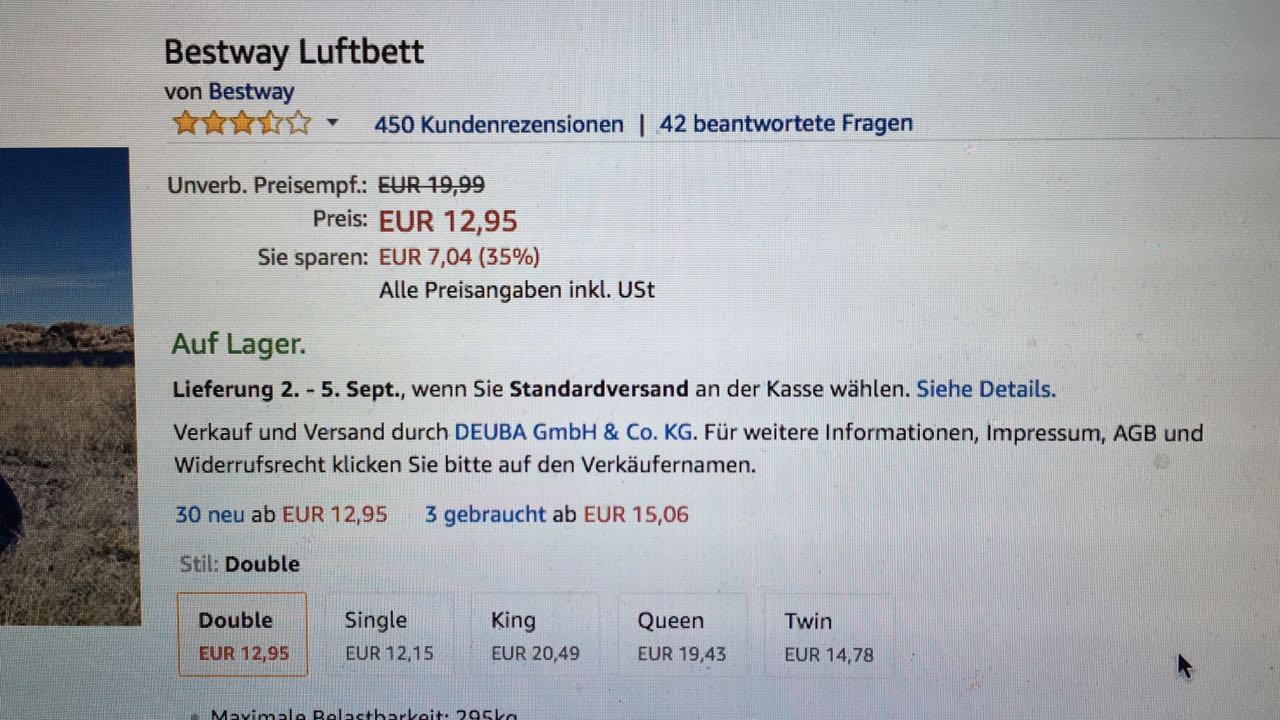Choose the King style option
1280x720 pixels.
coord(535,635)
